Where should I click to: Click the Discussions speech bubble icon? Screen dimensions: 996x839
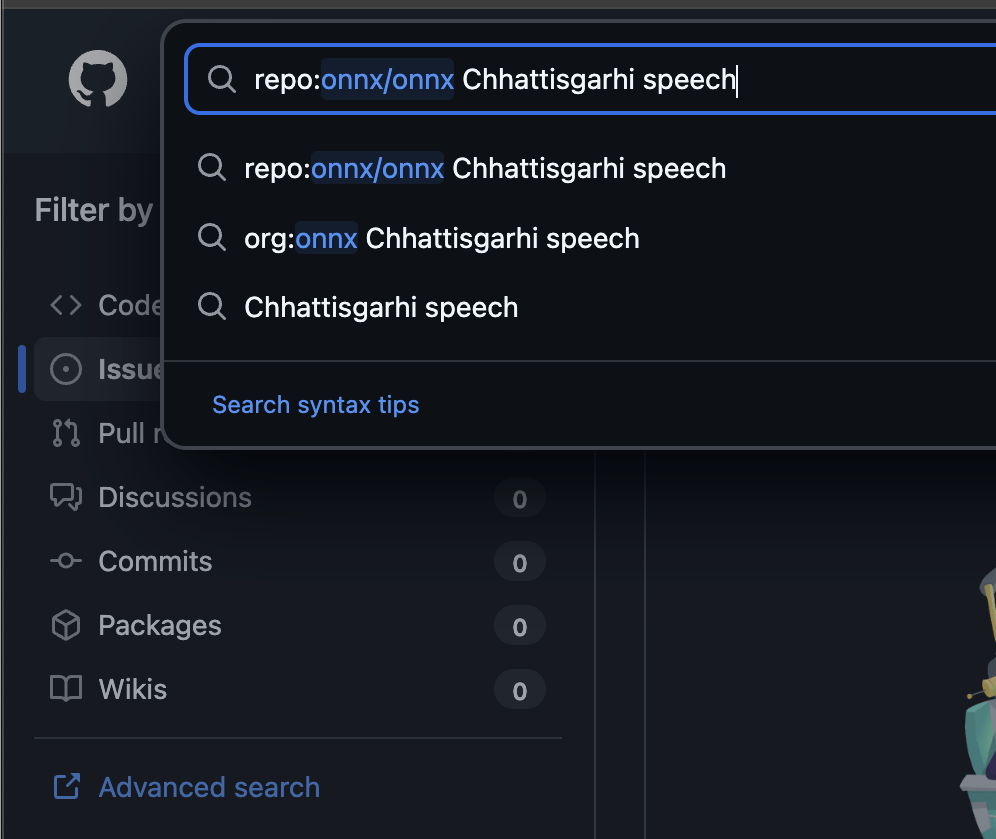(66, 497)
